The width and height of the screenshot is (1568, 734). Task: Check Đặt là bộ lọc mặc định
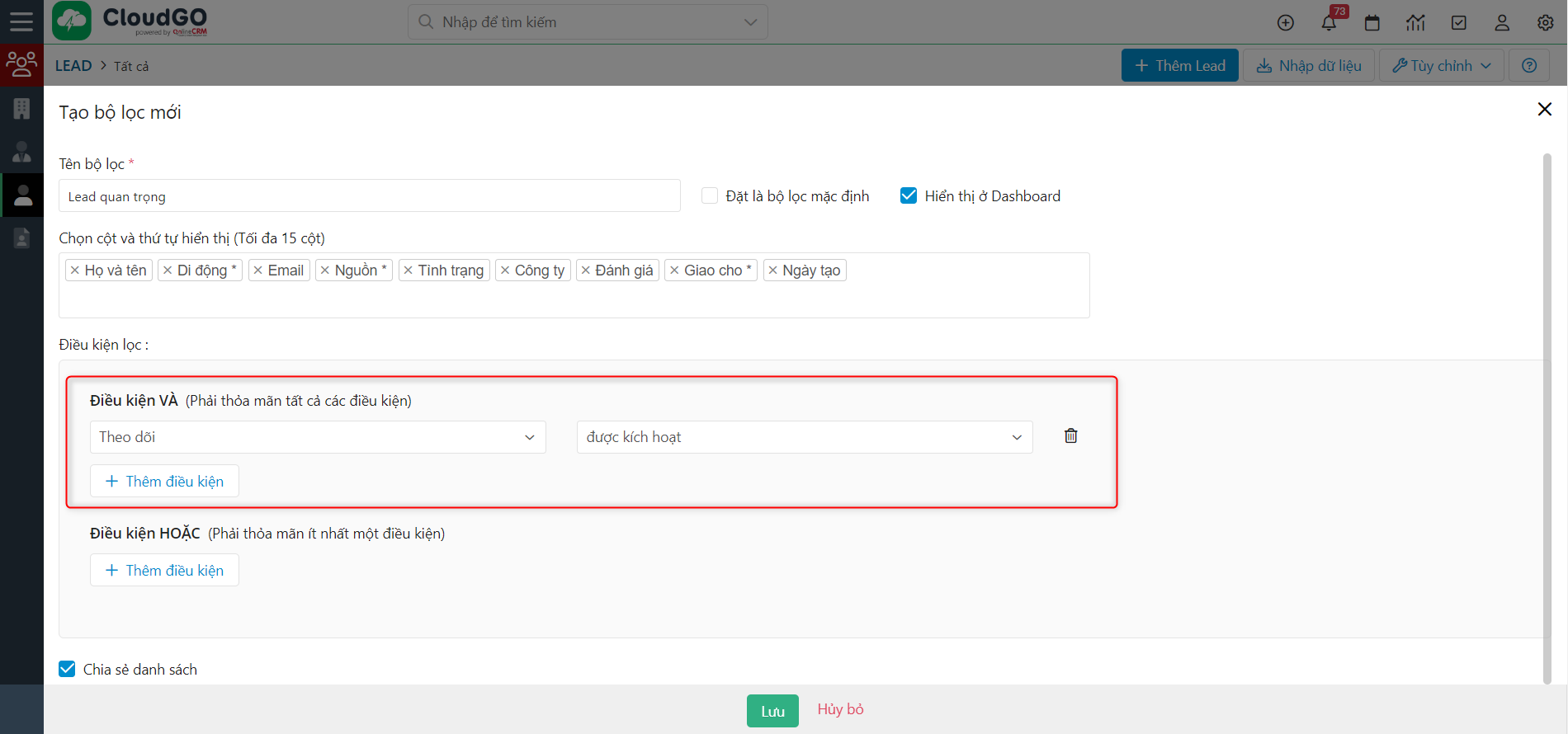pyautogui.click(x=710, y=195)
